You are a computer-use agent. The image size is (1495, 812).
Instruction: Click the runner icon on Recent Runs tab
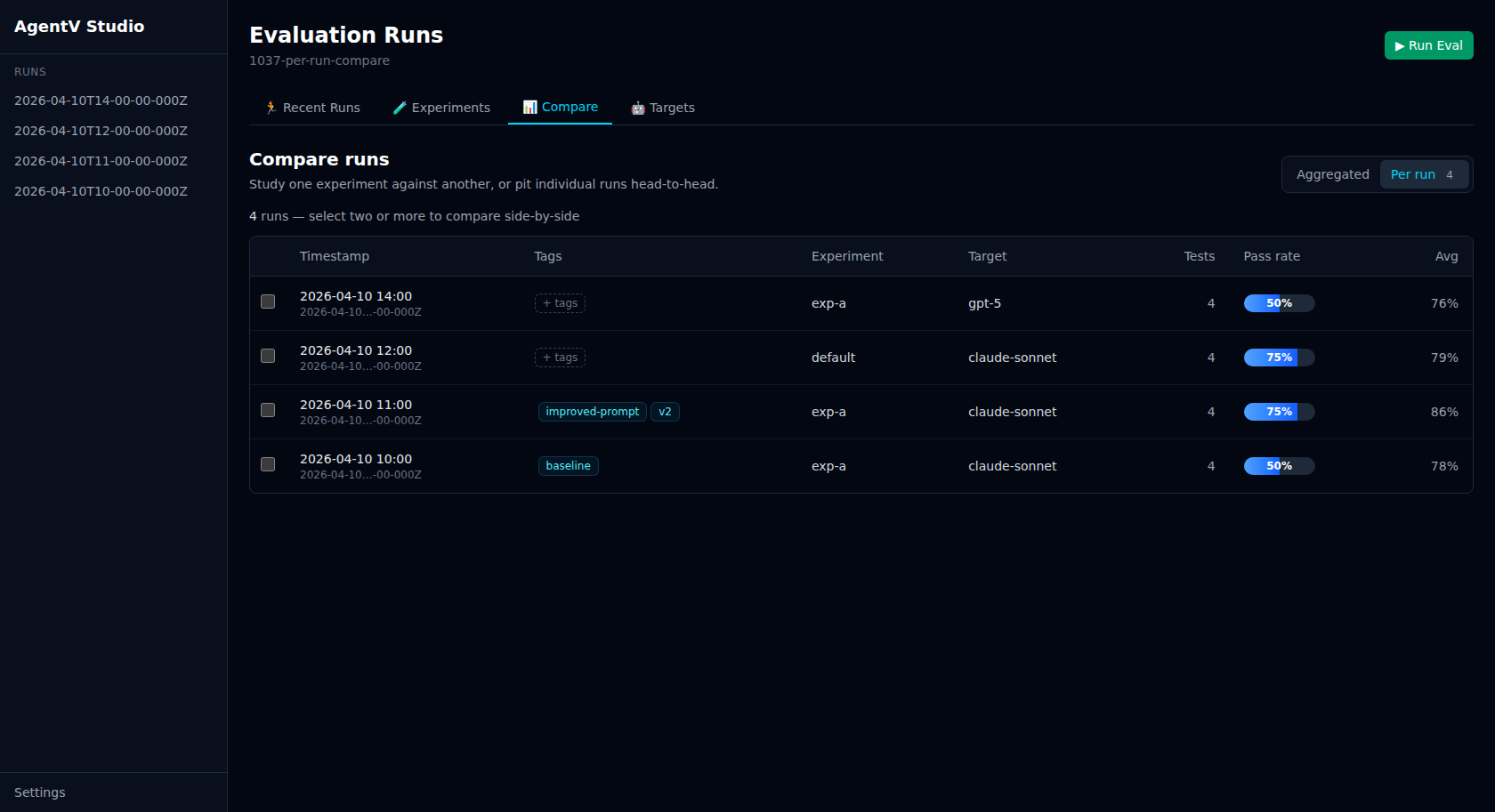271,108
